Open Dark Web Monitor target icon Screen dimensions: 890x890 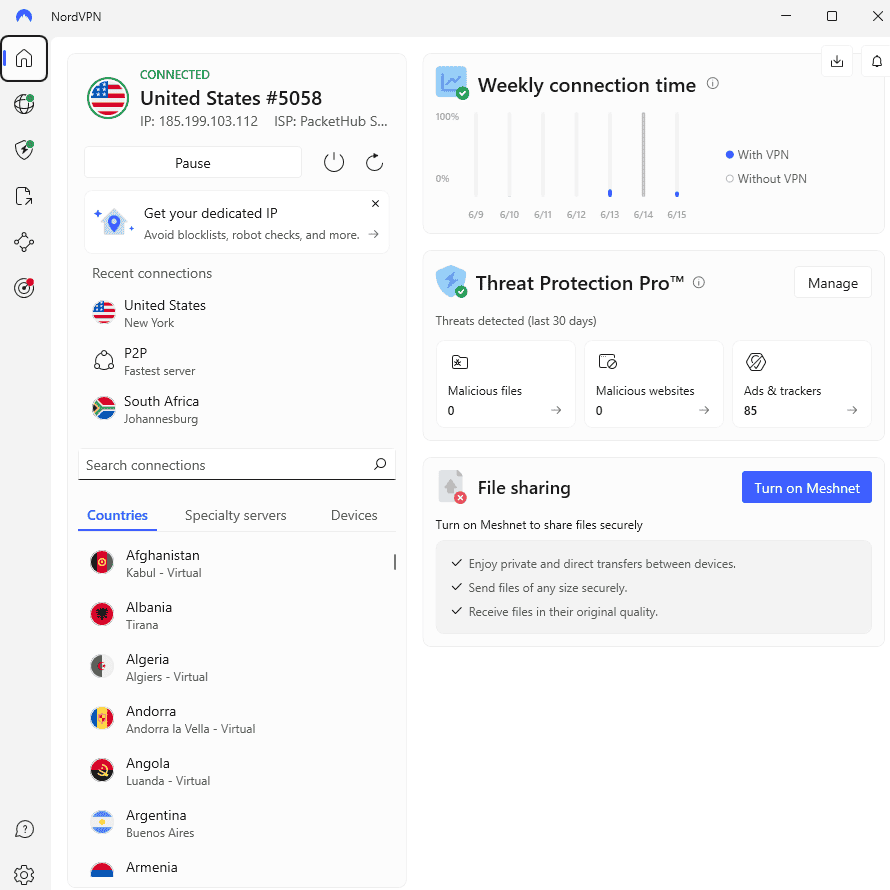[24, 288]
